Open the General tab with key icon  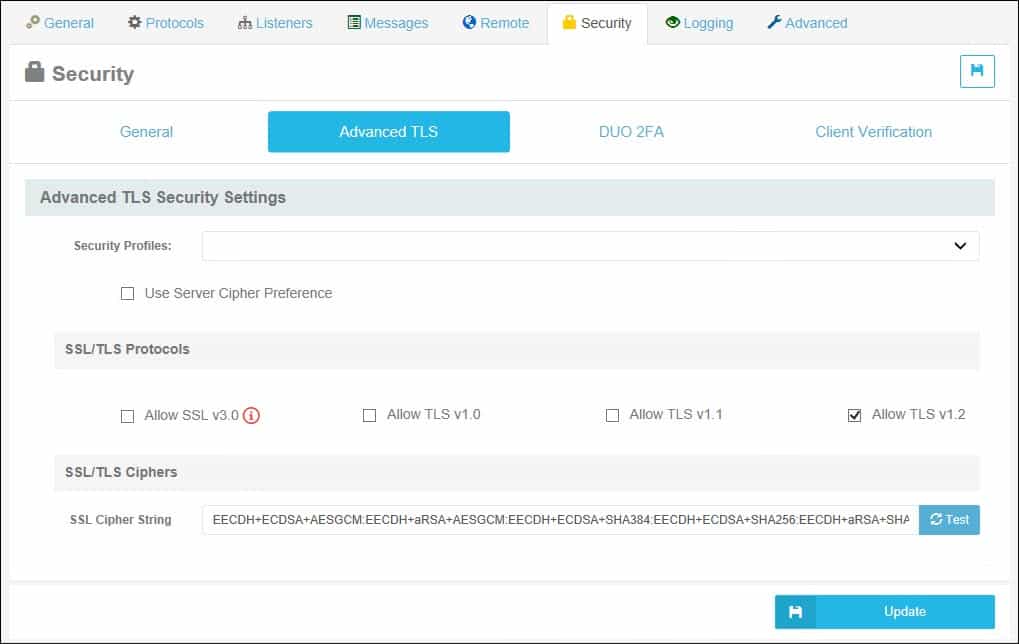coord(60,23)
